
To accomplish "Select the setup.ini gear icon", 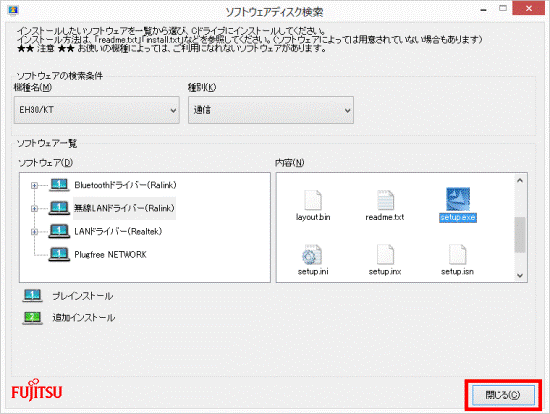I will [x=312, y=254].
